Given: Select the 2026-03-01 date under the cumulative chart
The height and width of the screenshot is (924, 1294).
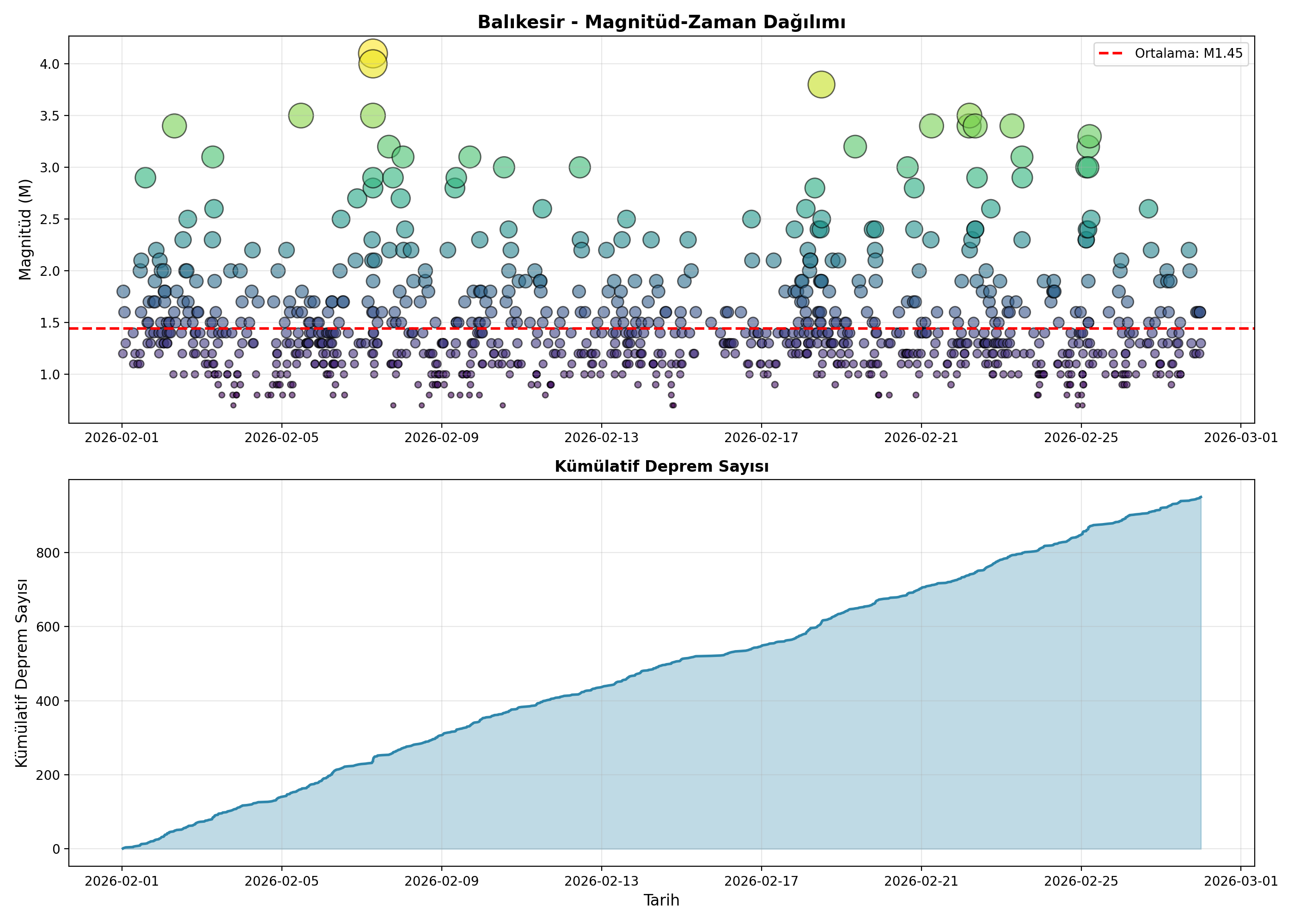Looking at the screenshot, I should pos(1241,881).
